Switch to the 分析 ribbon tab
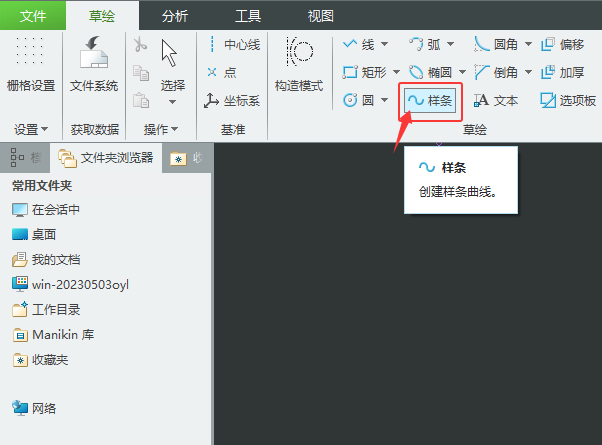Screen dimensions: 602x445 tap(175, 16)
